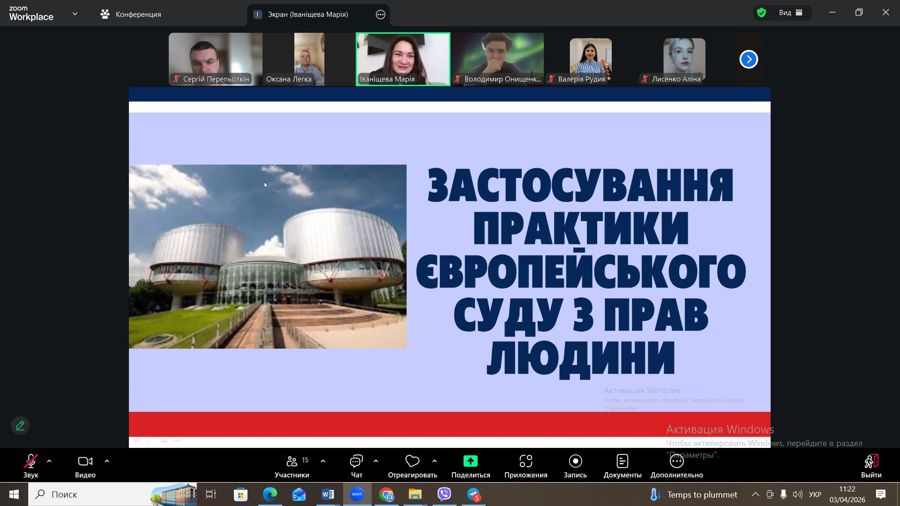
Task: Leave the meeting with the Выйти button
Action: coord(871,462)
